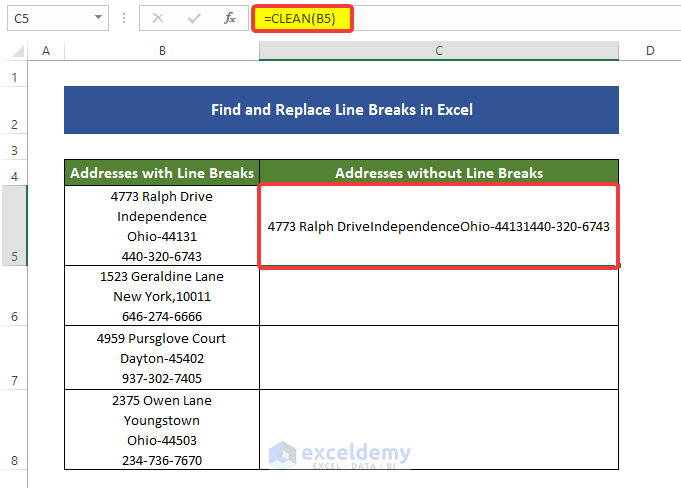Select row 7 header
This screenshot has height=488, width=681.
(14, 358)
